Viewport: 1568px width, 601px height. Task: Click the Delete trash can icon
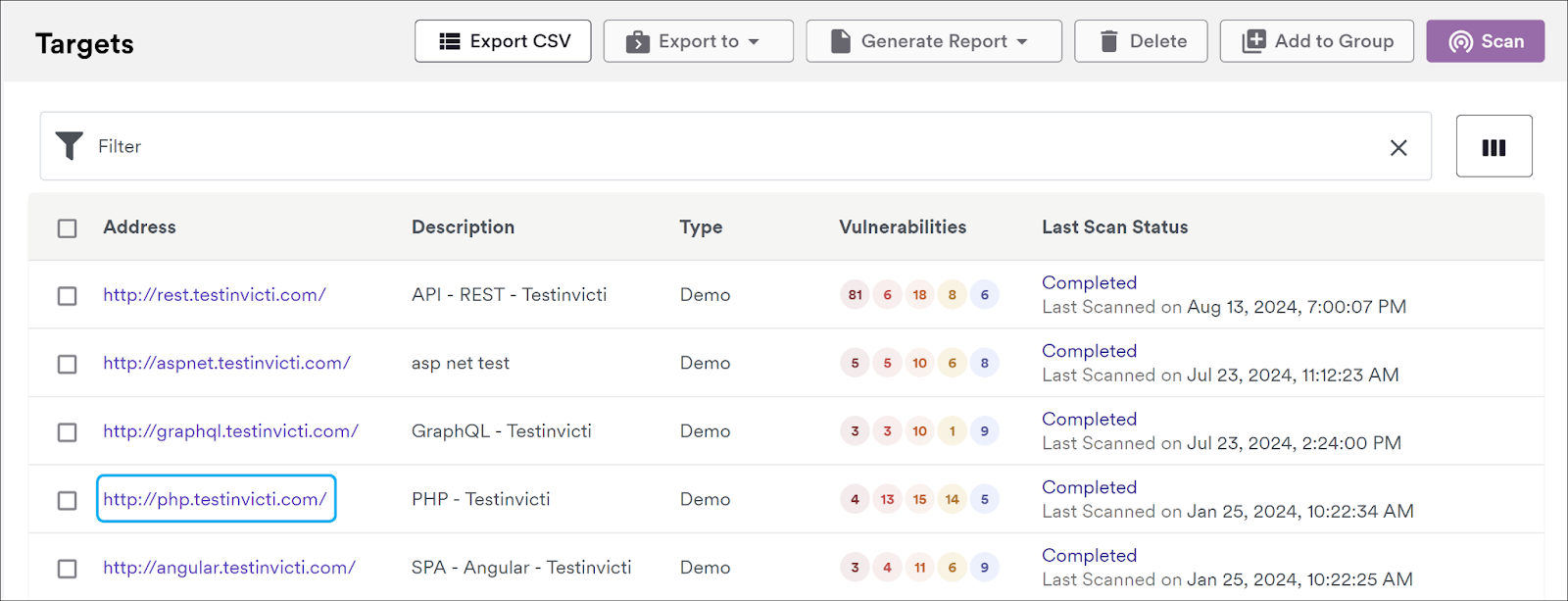click(1109, 41)
